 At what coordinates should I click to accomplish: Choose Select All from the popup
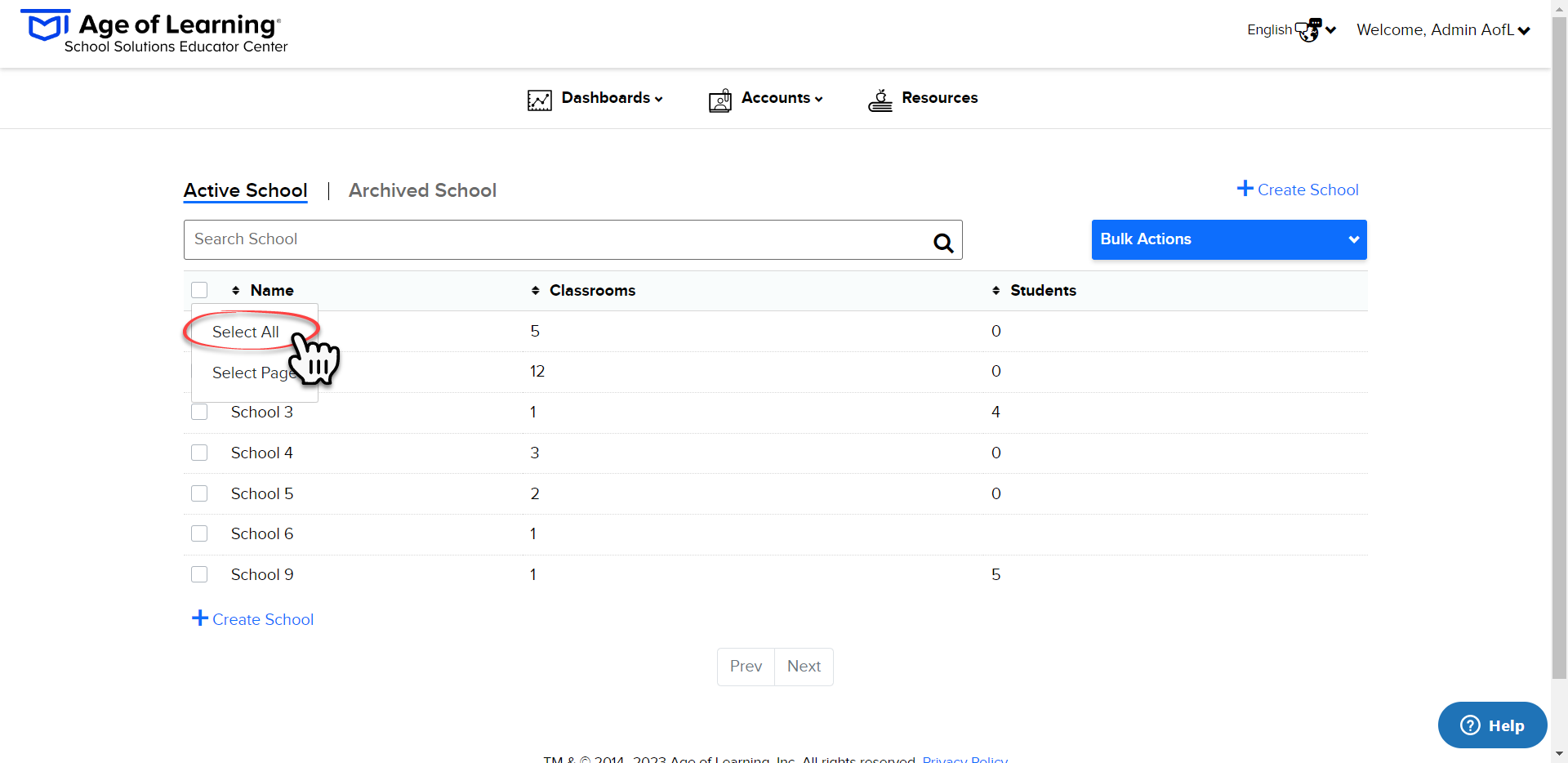coord(246,332)
